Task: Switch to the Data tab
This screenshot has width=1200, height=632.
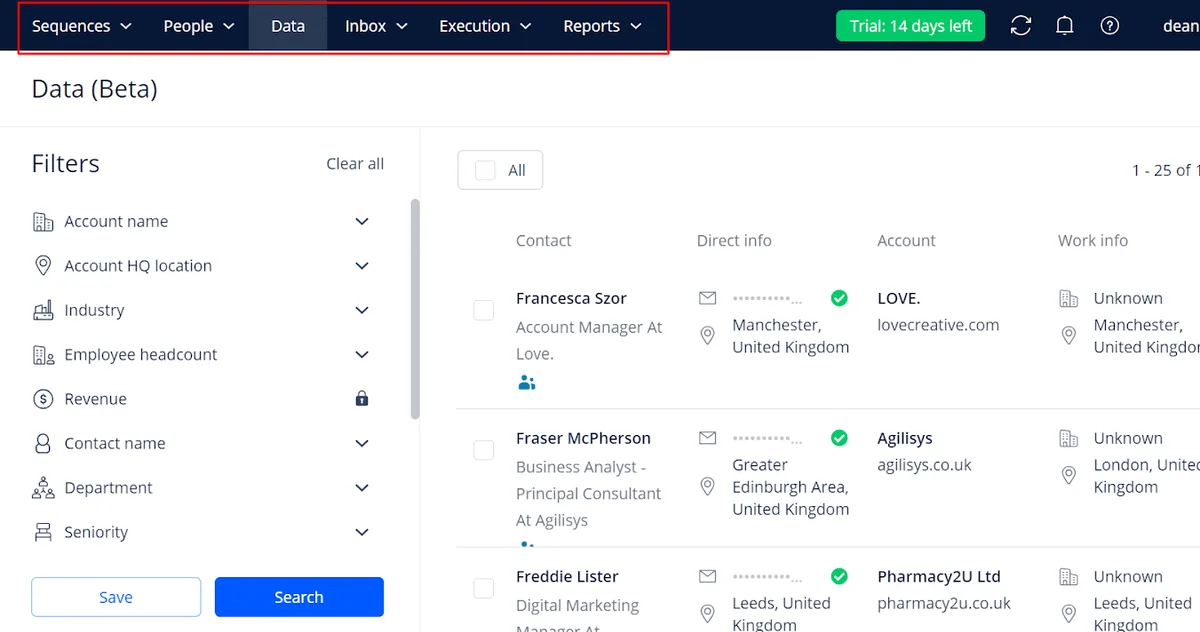Action: point(287,26)
